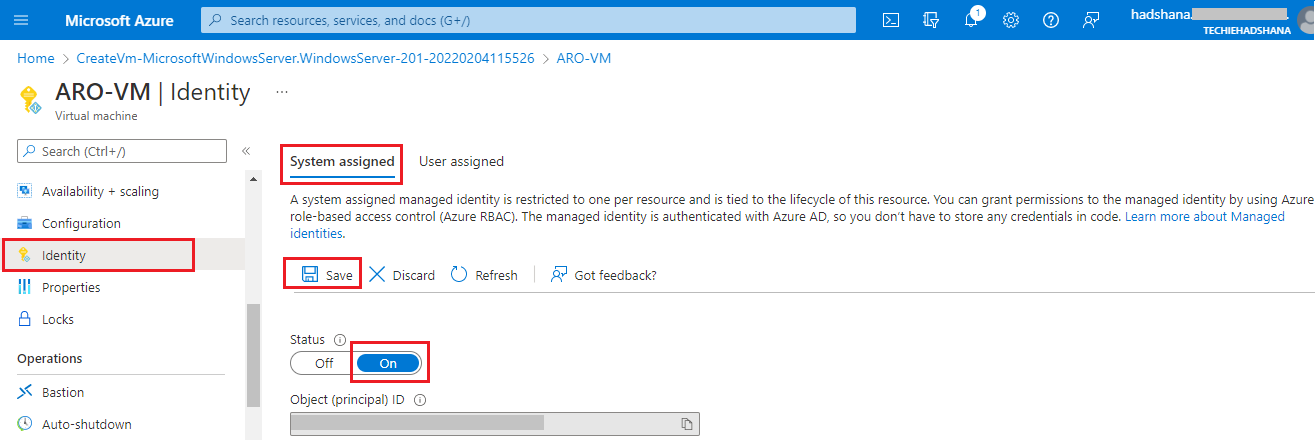Click the Locks padlock icon
The width and height of the screenshot is (1315, 440).
[x=25, y=319]
